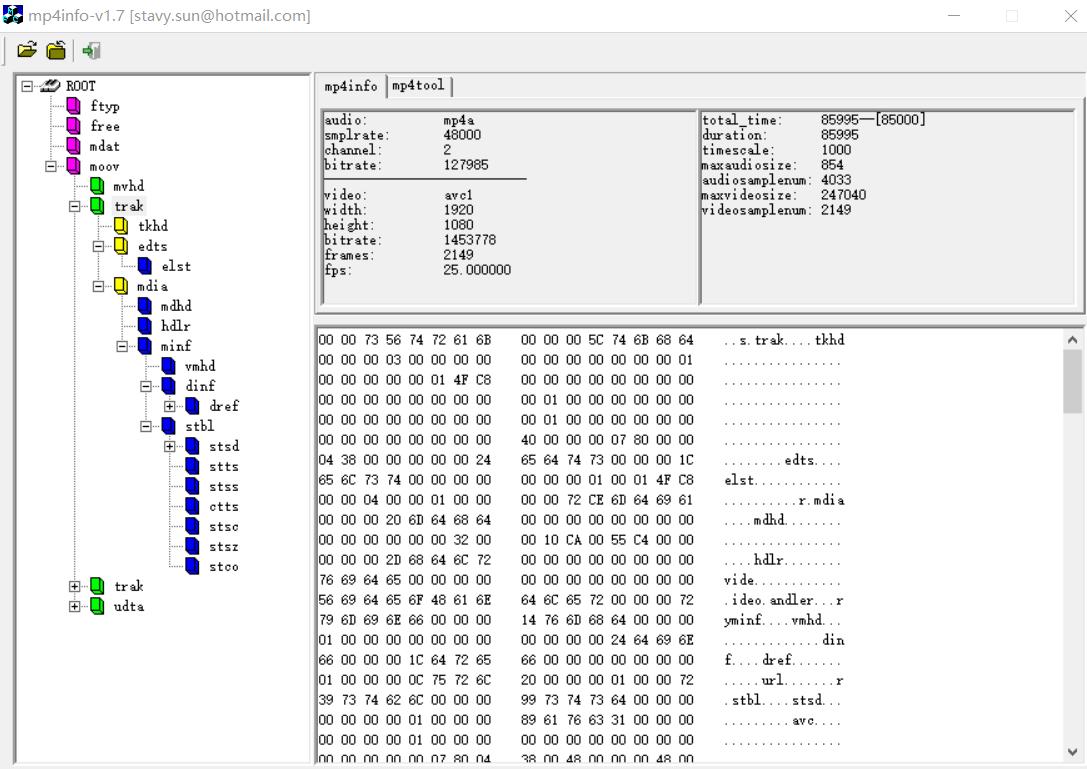Collapse the ROOT tree node
The image size is (1087, 769).
click(27, 86)
